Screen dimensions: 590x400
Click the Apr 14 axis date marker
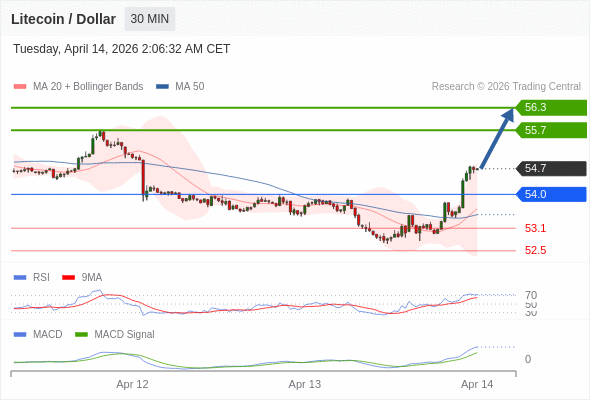tap(477, 384)
